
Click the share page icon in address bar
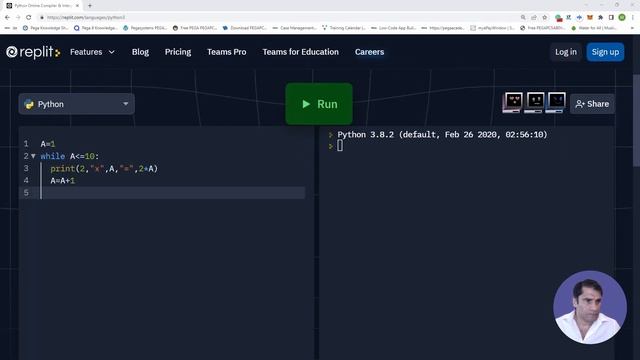[x=534, y=18]
